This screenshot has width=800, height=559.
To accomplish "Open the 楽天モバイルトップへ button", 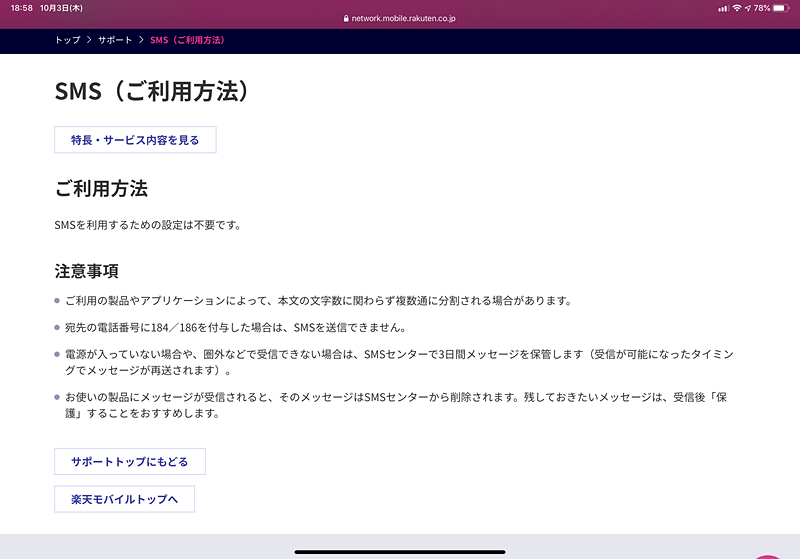I will coord(124,499).
